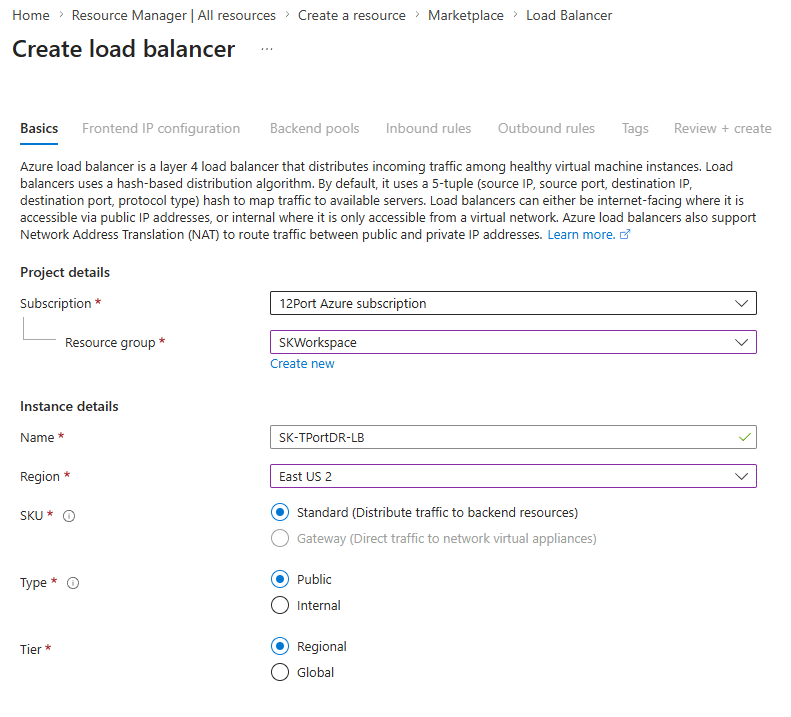Screen dimensions: 791x717
Task: Click the SKU info icon
Action: pos(69,516)
